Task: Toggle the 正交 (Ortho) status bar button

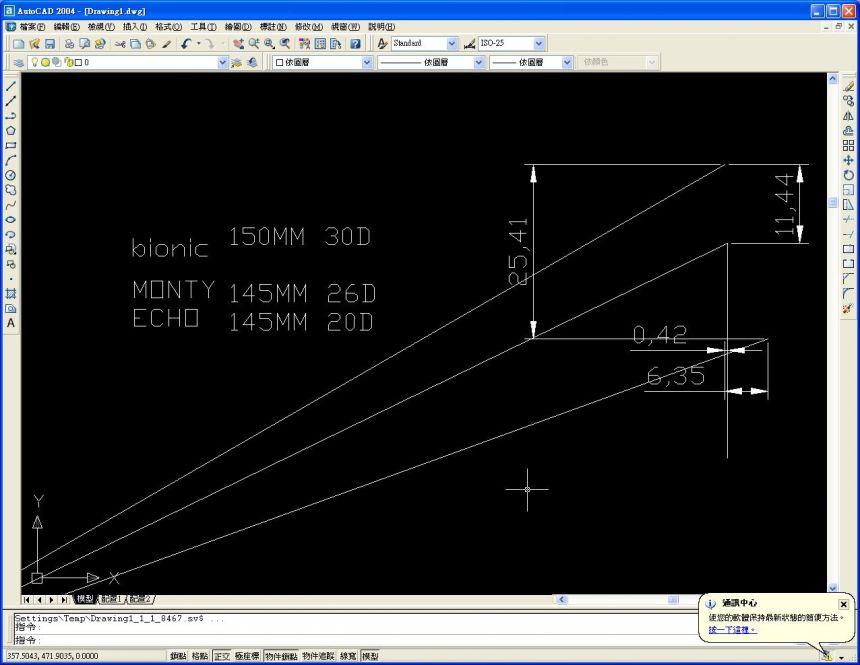Action: (x=221, y=656)
